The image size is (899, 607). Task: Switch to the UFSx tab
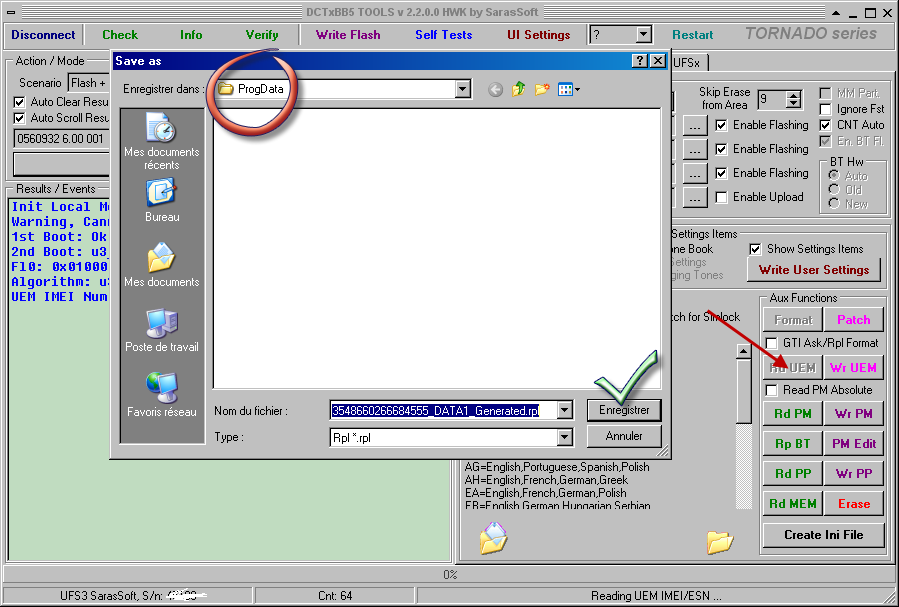tap(689, 62)
